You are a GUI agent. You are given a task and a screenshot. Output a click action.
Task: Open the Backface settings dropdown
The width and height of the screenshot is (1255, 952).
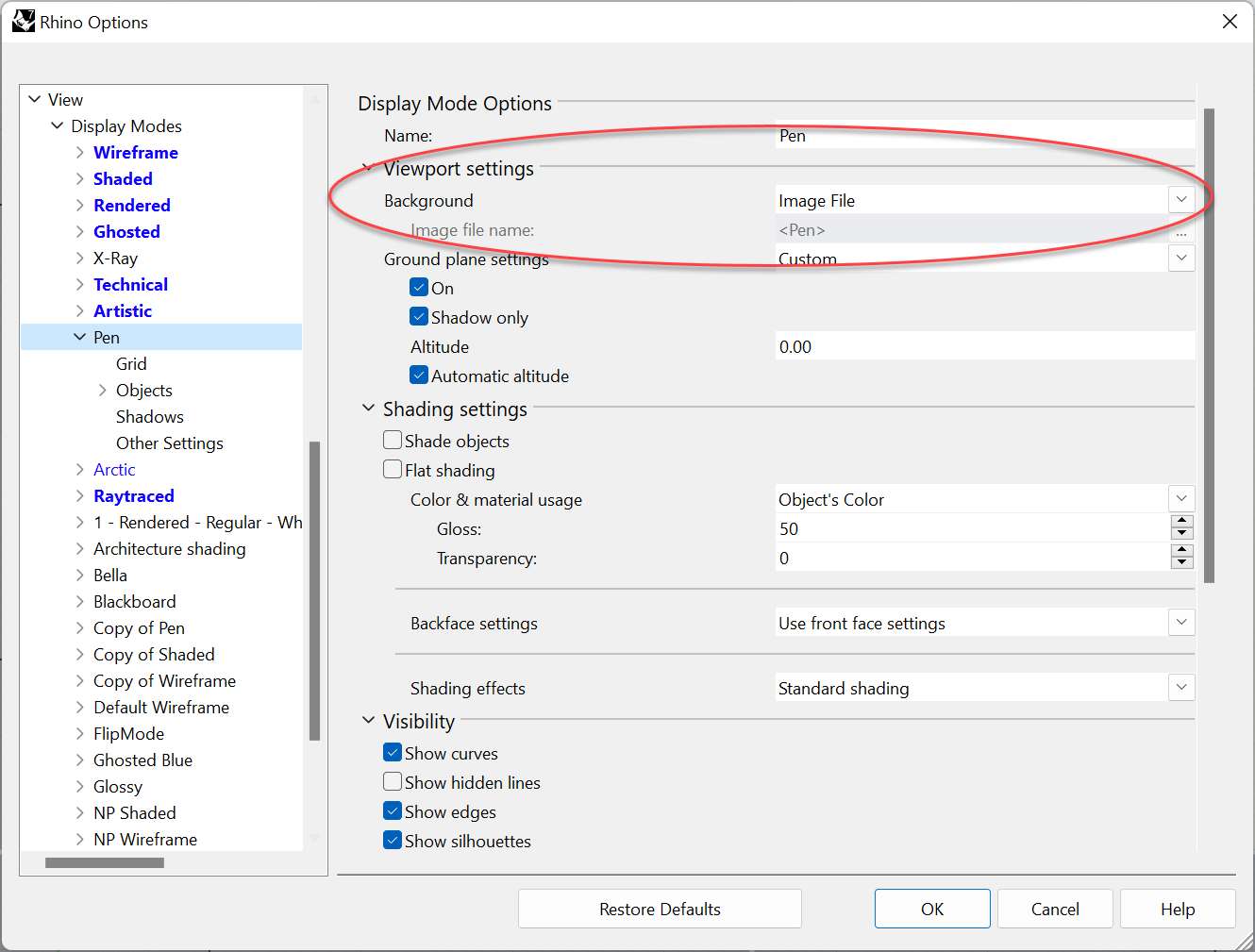(x=1181, y=623)
